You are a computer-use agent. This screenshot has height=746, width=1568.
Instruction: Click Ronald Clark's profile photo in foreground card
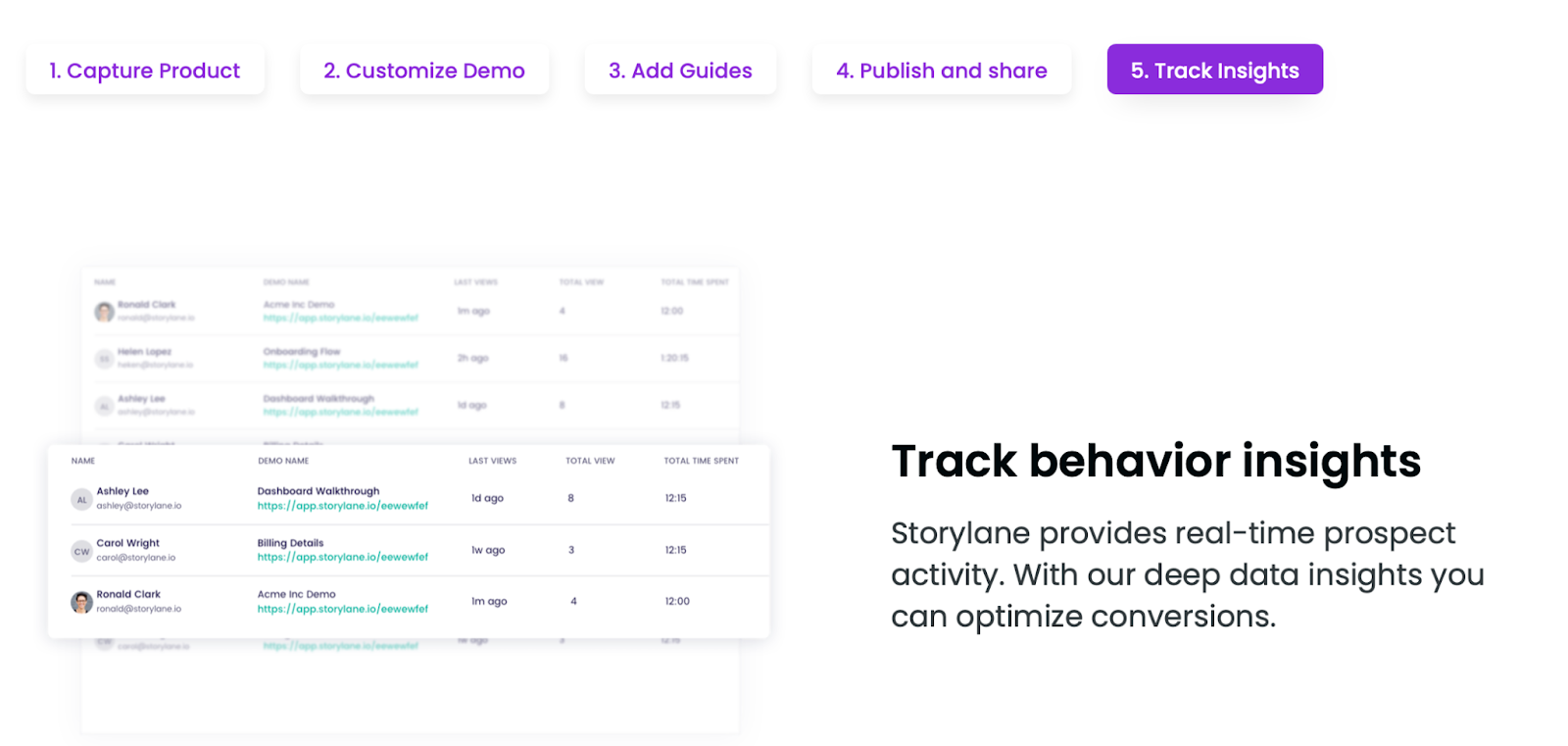pos(81,602)
